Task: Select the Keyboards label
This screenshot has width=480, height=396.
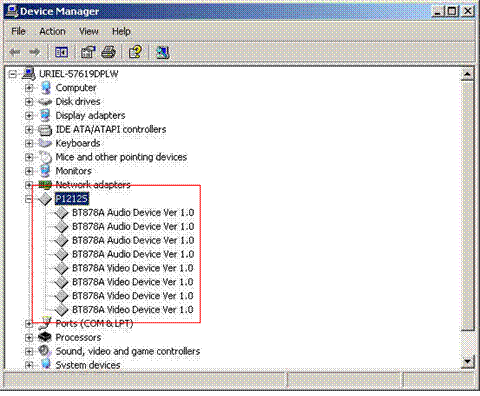Action: click(x=78, y=143)
